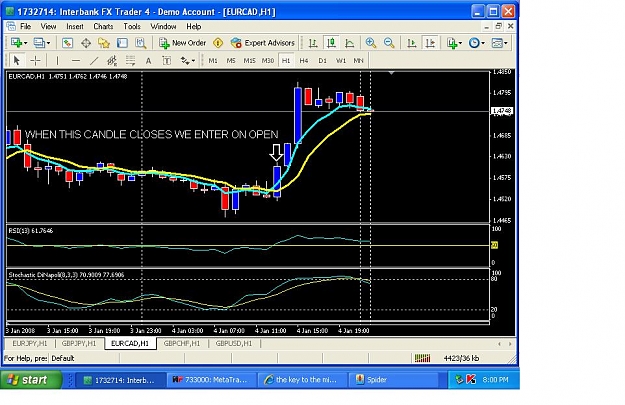The image size is (625, 405).
Task: Click the Windows start button
Action: pyautogui.click(x=31, y=379)
